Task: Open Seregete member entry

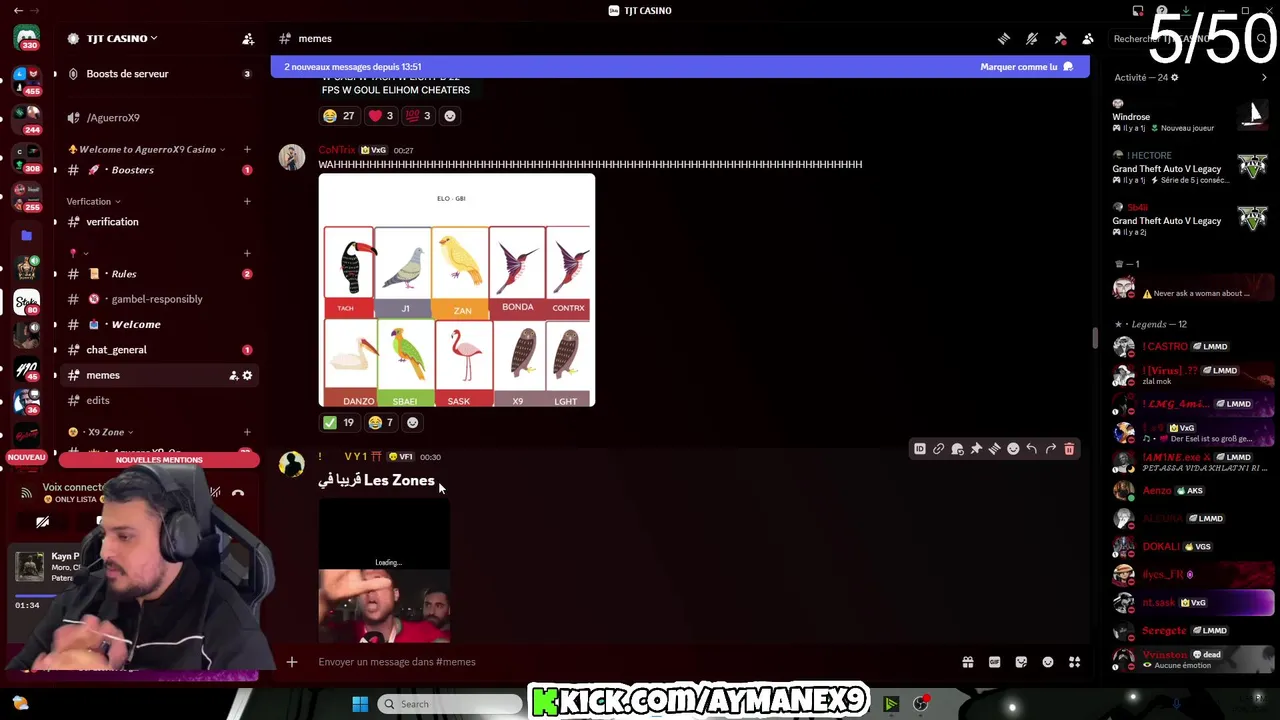Action: [1190, 631]
